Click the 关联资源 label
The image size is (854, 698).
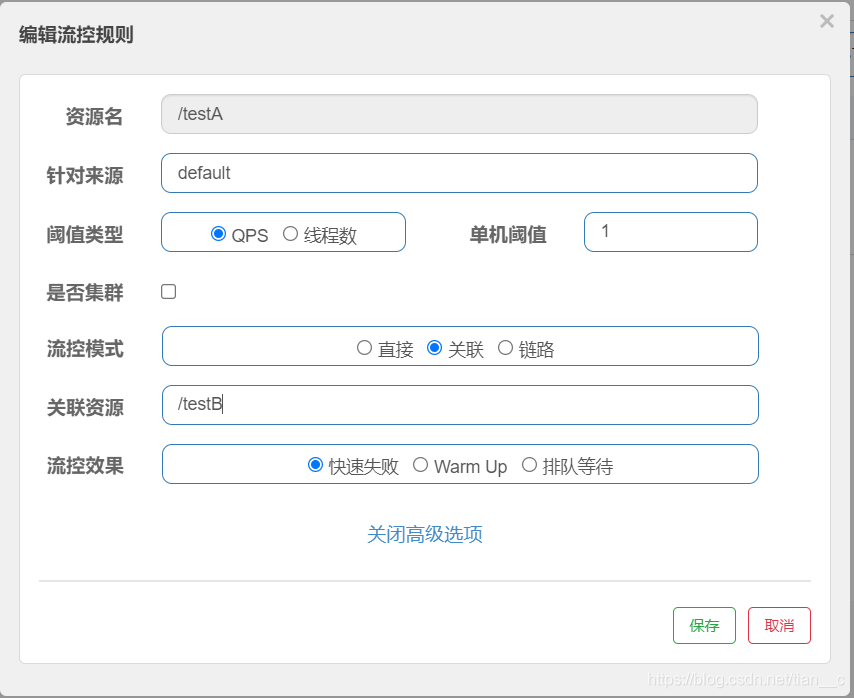pyautogui.click(x=85, y=408)
